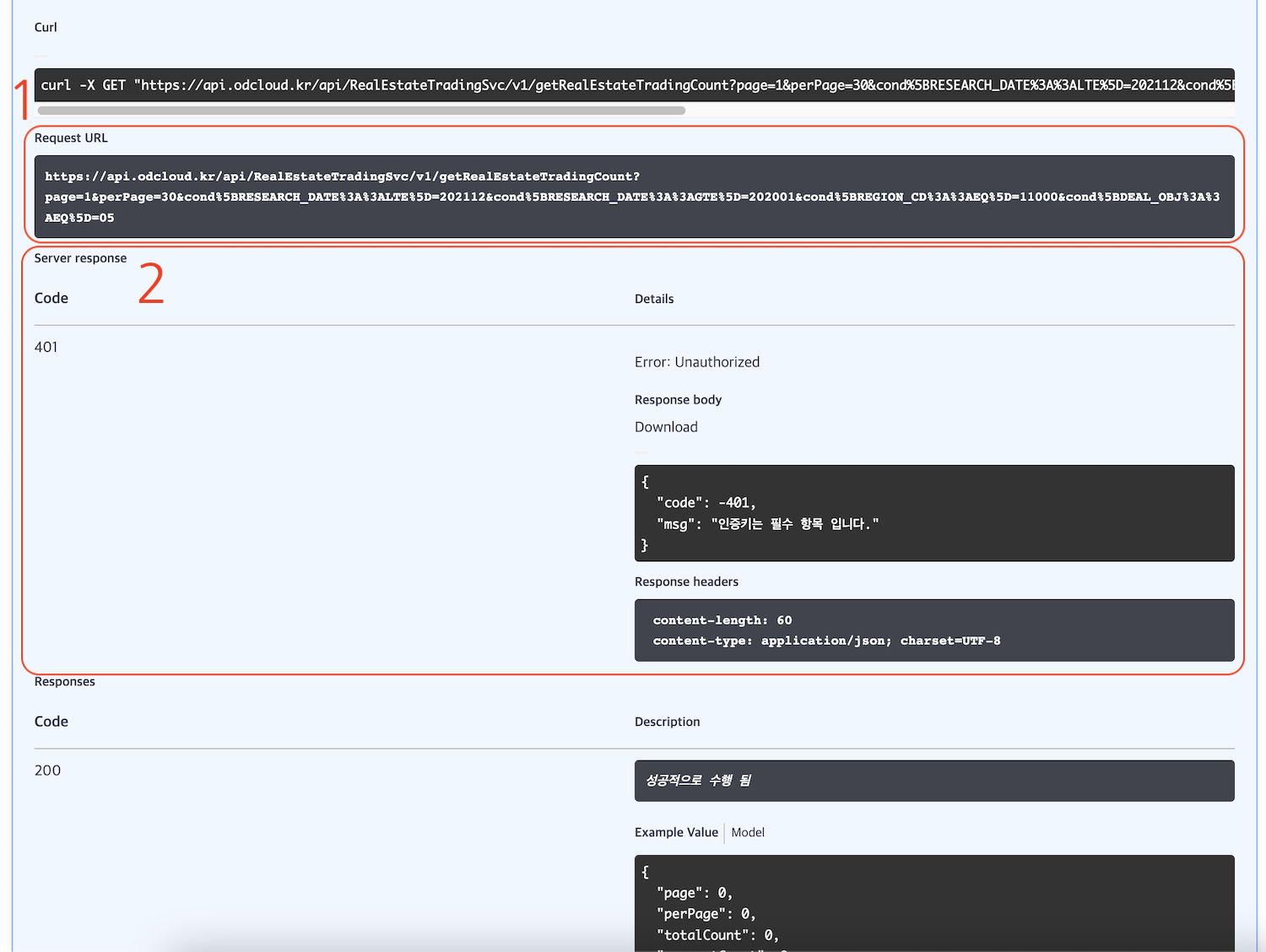Select the Example Value tab
Viewport: 1266px width, 952px height.
coord(676,832)
